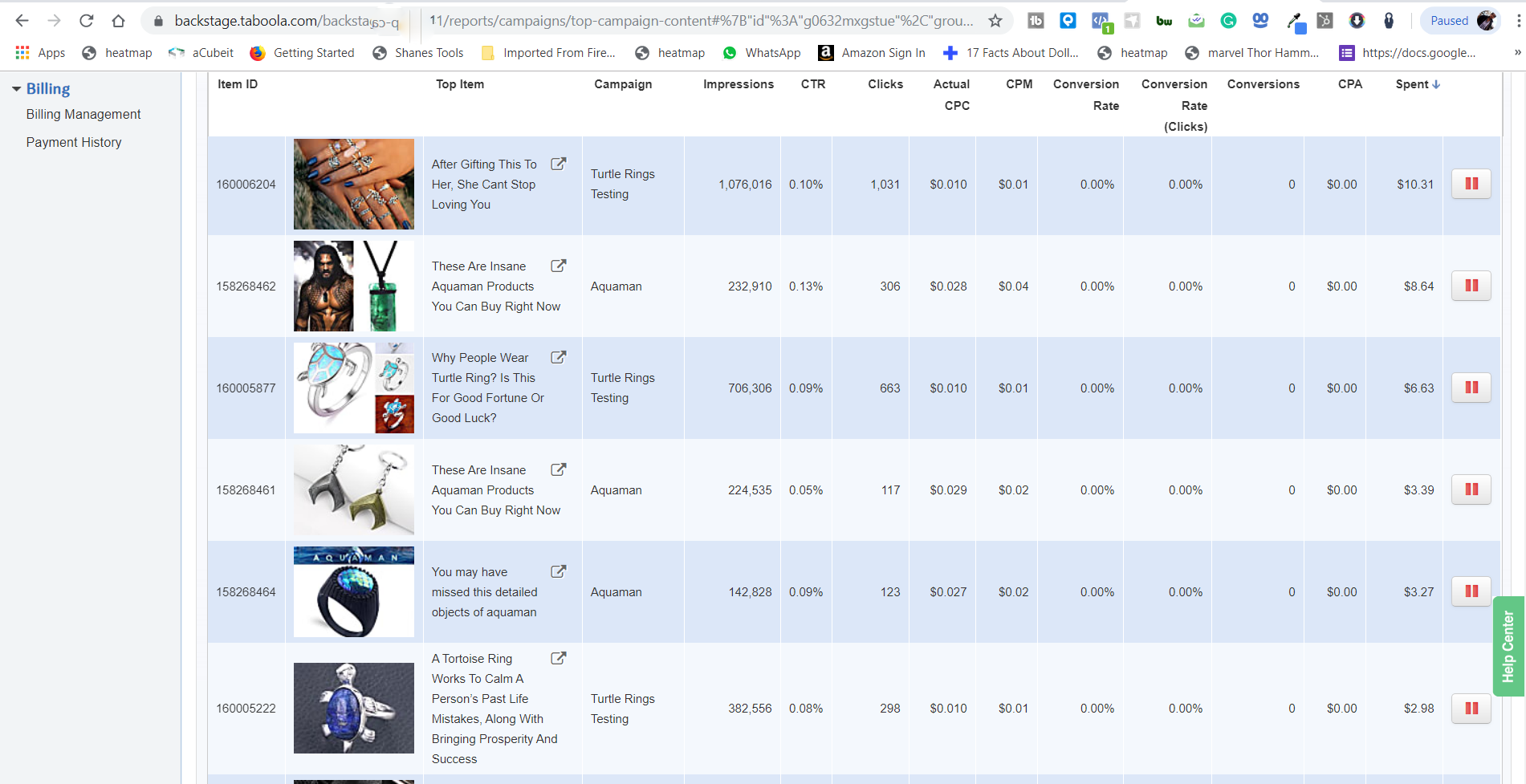Image resolution: width=1526 pixels, height=784 pixels.
Task: Sort by the Clicks column header
Action: point(885,84)
